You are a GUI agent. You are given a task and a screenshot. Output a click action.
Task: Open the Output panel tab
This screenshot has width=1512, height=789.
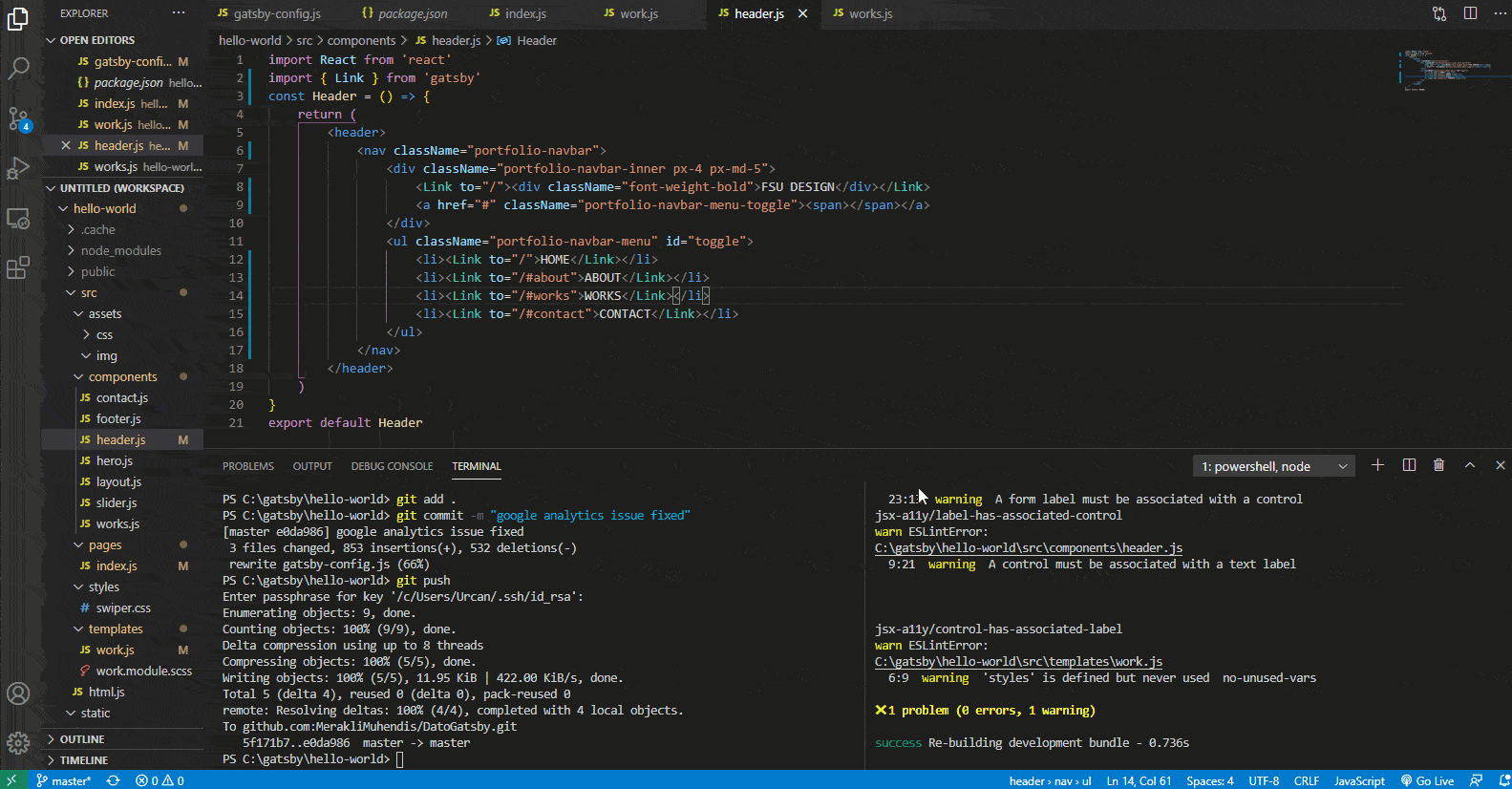tap(312, 466)
